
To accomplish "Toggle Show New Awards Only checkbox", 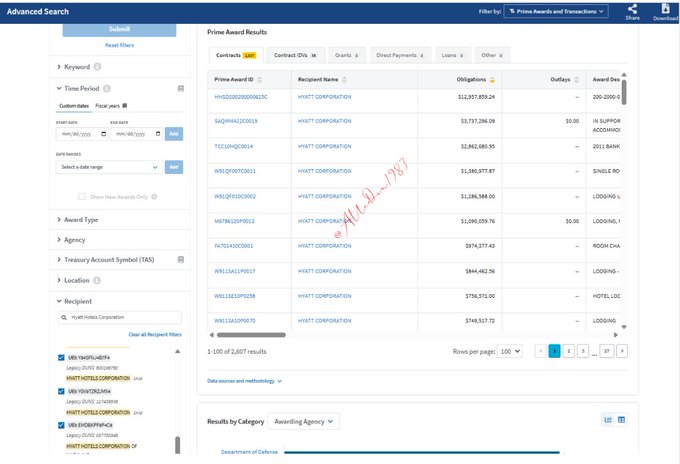I will tap(82, 196).
